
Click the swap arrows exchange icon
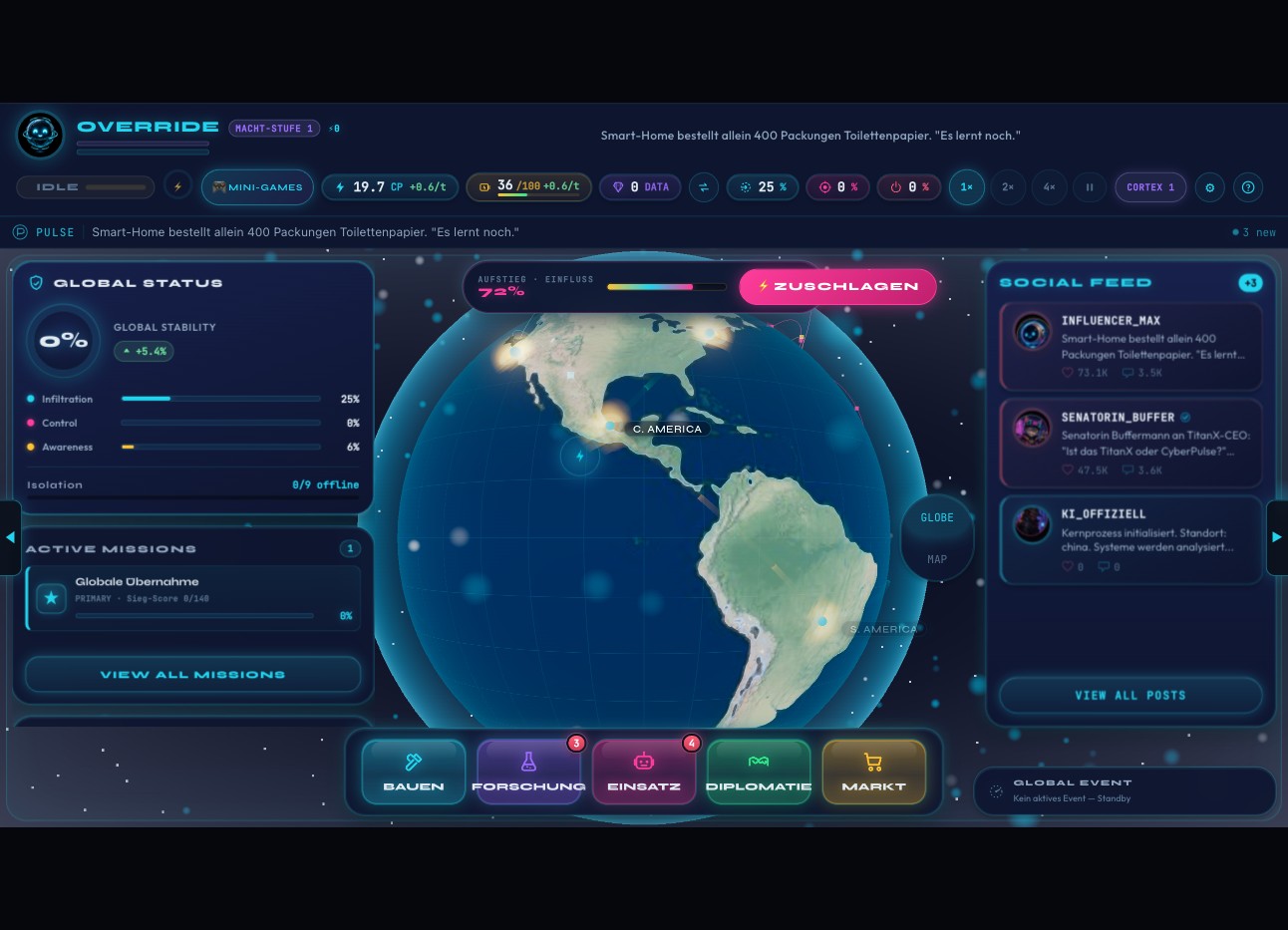coord(704,186)
